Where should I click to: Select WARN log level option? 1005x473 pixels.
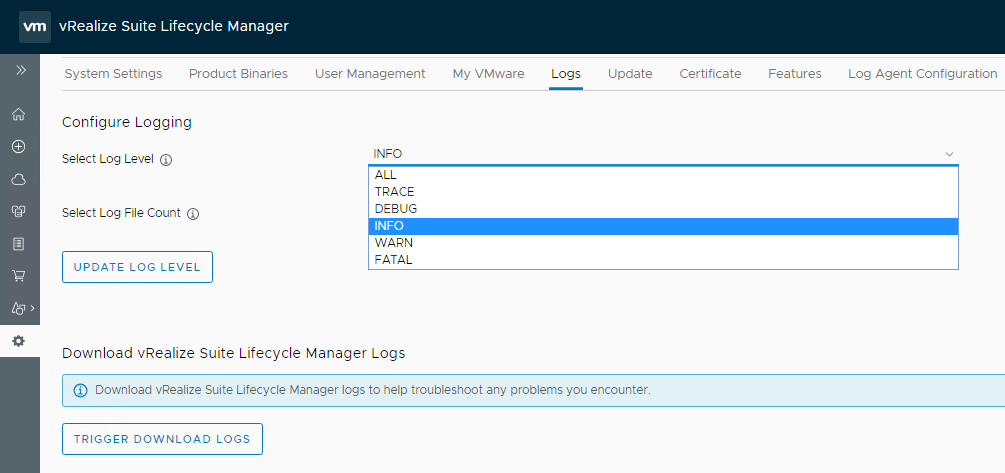[393, 243]
